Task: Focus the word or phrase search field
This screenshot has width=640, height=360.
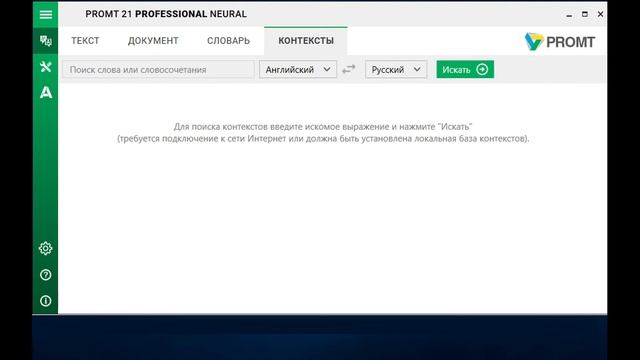Action: (158, 69)
